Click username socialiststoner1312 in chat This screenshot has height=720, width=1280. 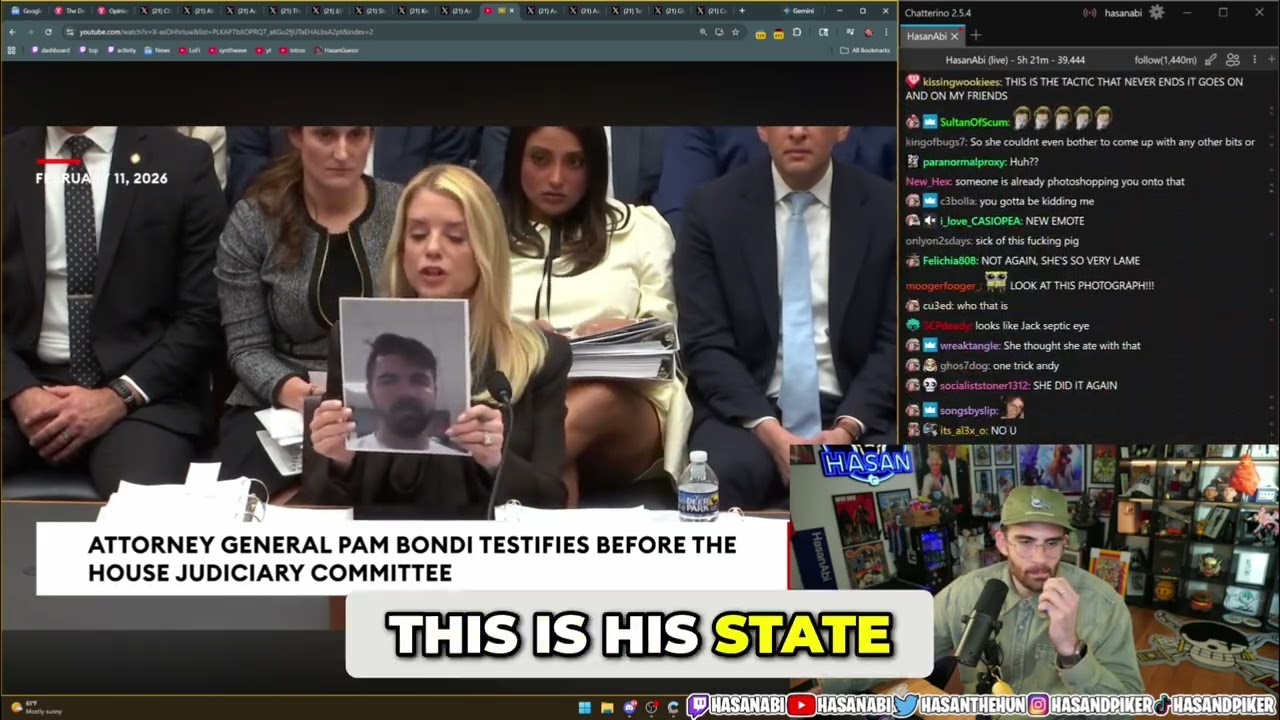pos(984,385)
